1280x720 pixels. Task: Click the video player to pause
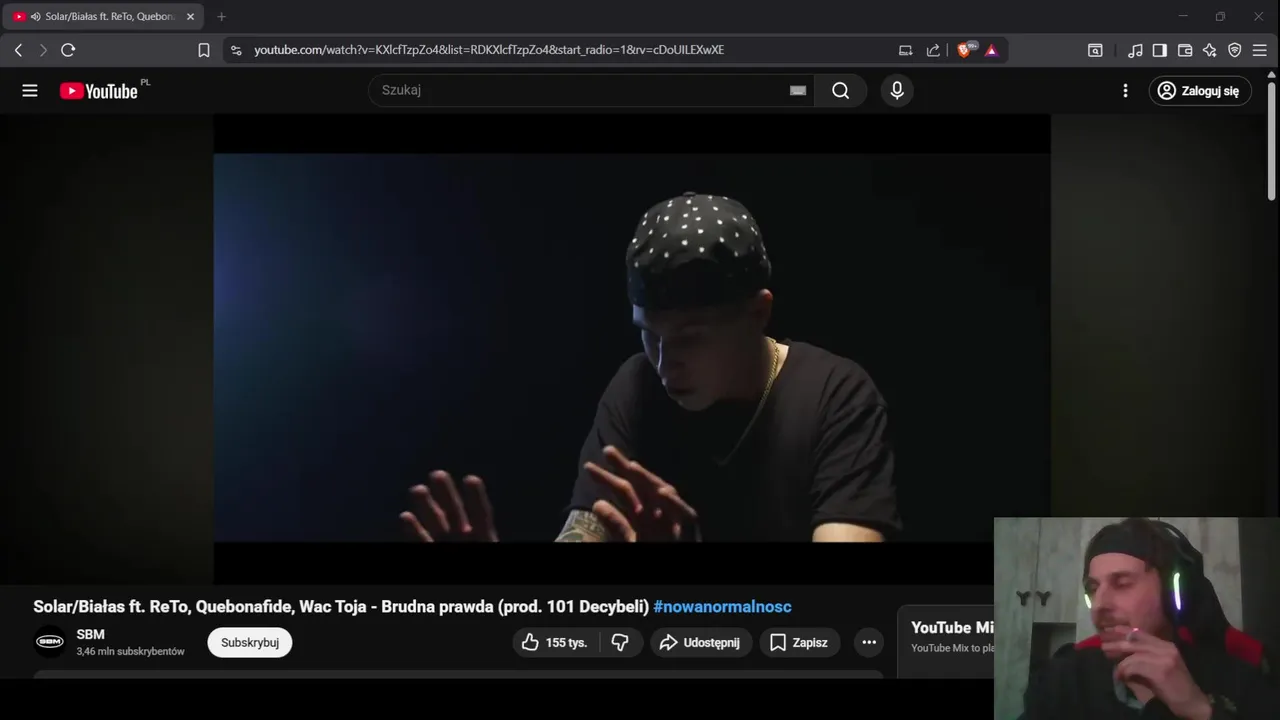click(x=631, y=348)
